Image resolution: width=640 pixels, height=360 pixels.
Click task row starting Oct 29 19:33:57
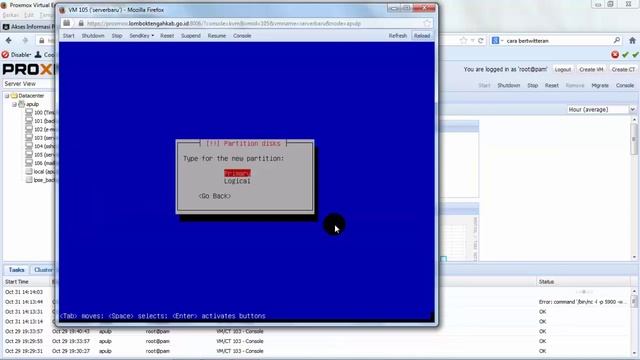click(317, 331)
